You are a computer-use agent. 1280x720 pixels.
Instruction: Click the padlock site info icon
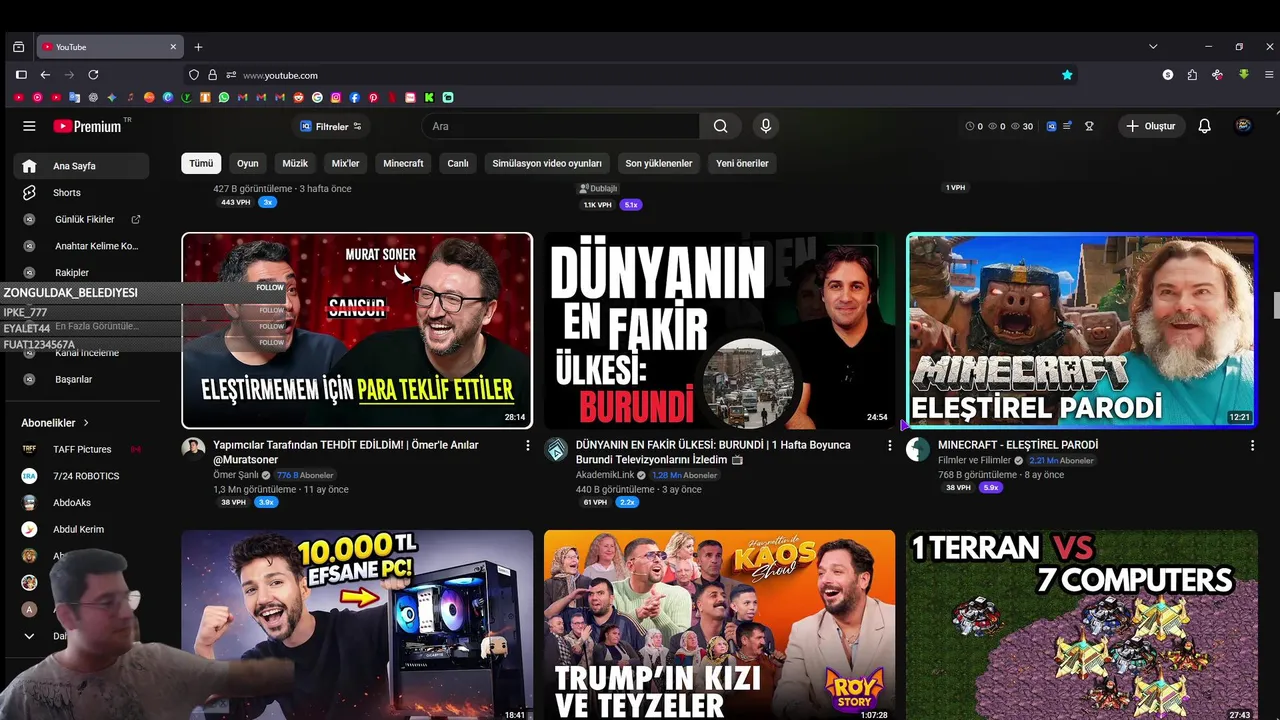(x=212, y=75)
